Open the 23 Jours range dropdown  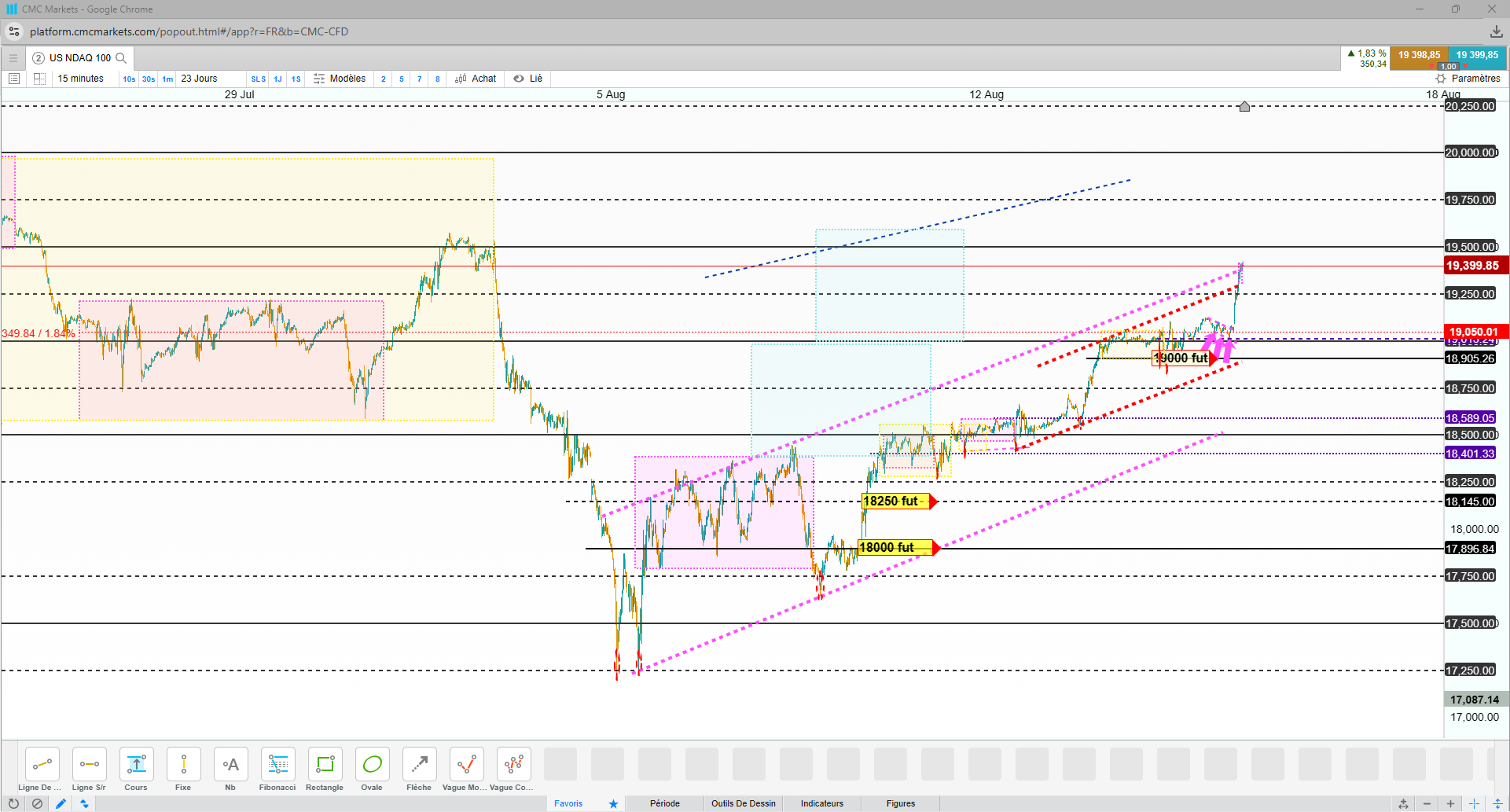(200, 79)
